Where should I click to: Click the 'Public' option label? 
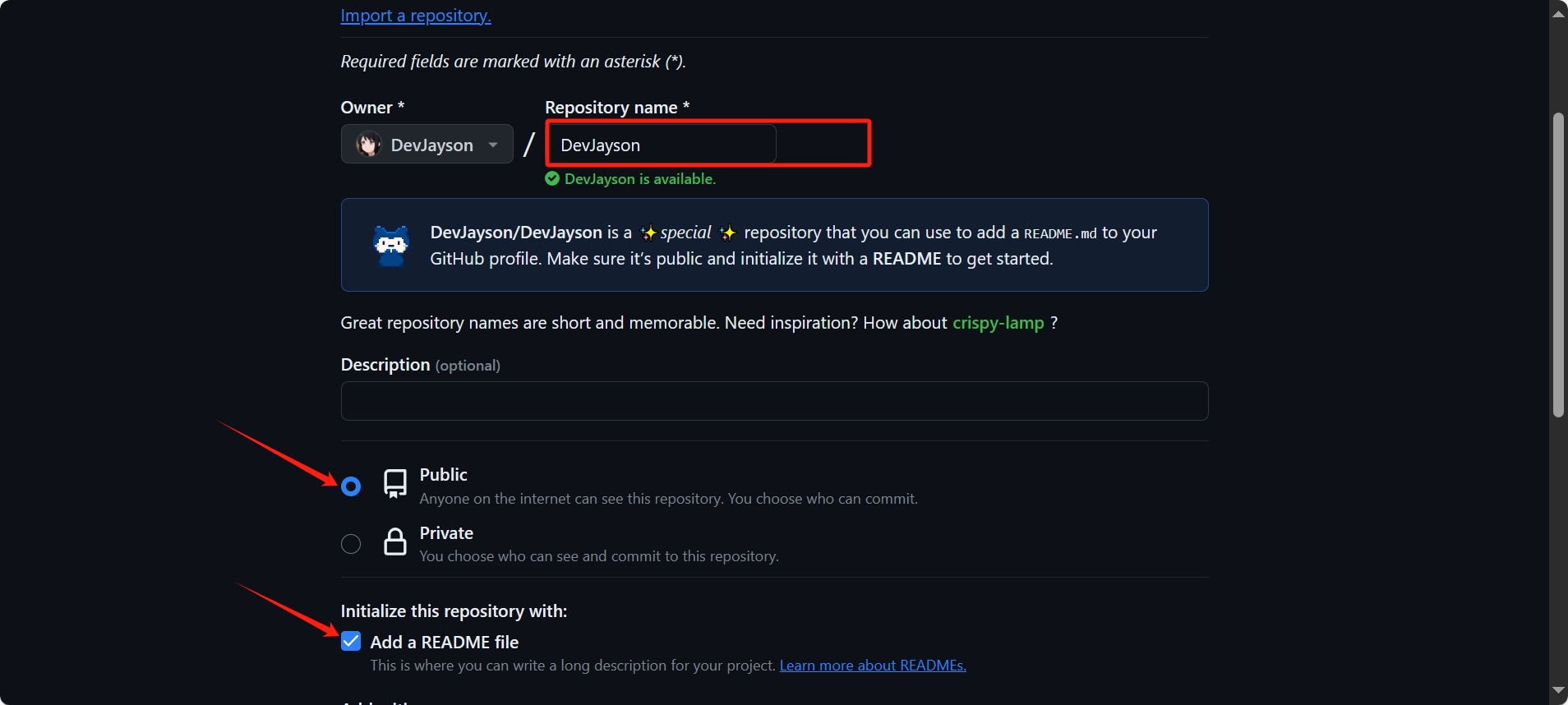[x=443, y=475]
